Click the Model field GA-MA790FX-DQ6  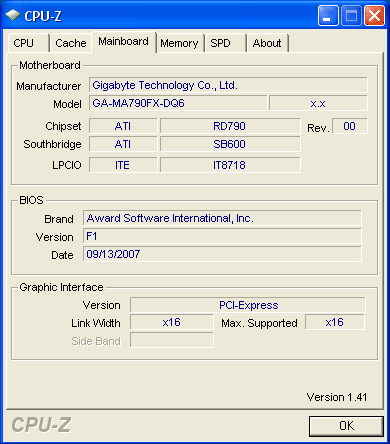tap(178, 103)
